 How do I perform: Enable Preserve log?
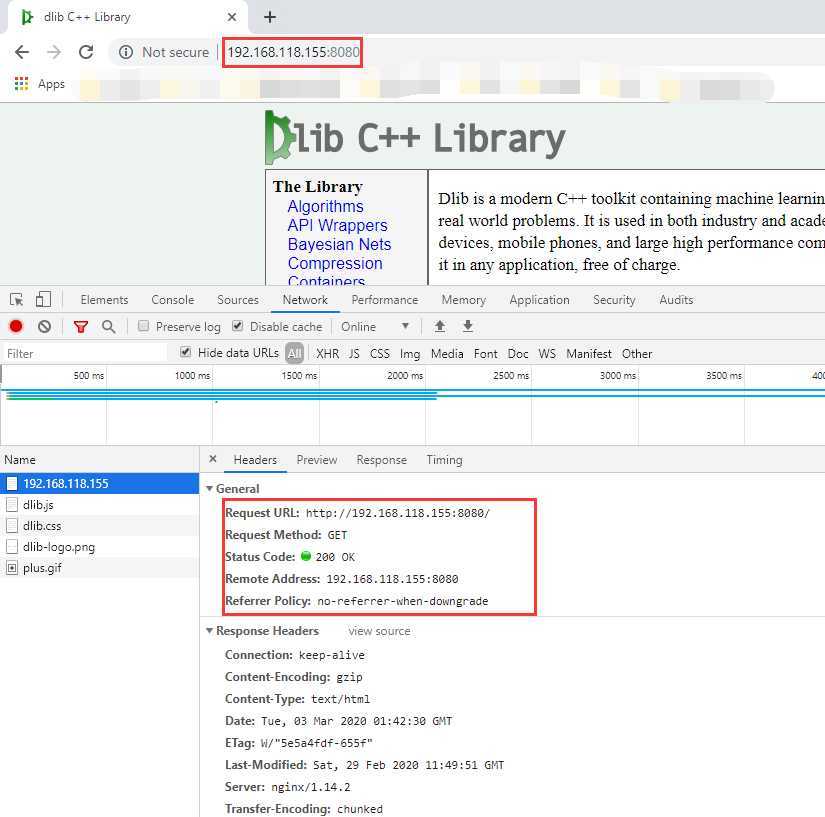(143, 326)
